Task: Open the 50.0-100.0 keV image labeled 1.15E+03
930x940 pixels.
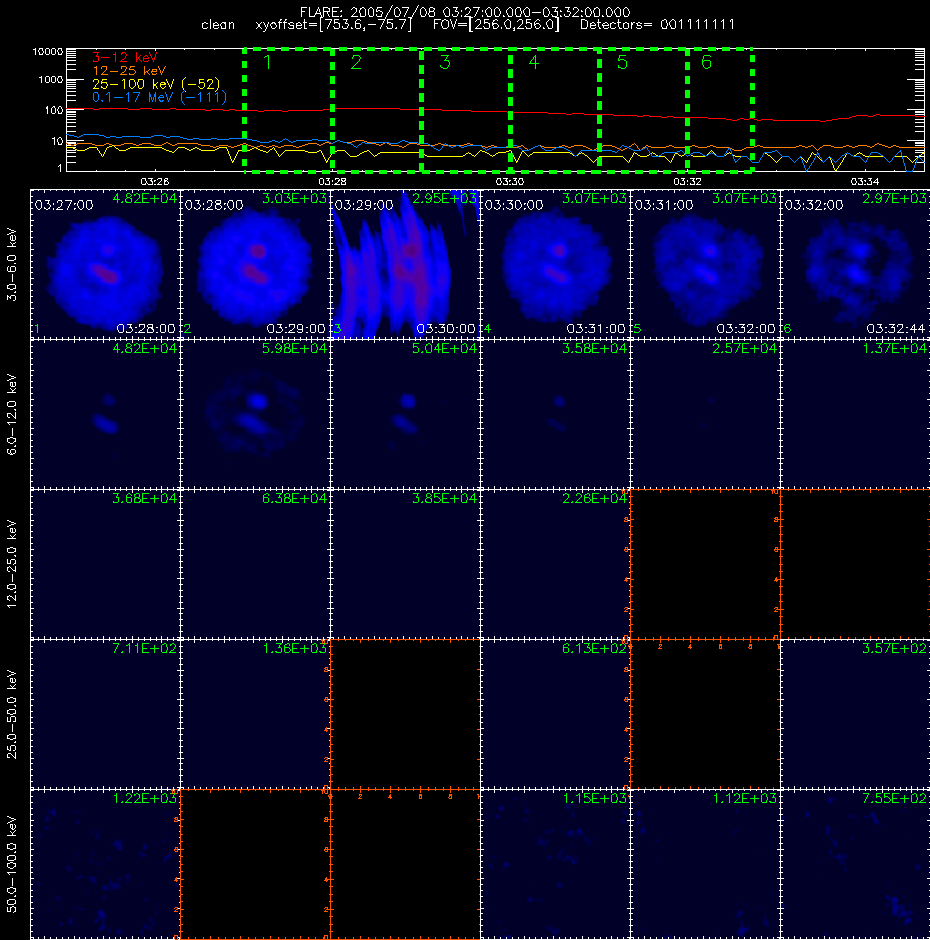Action: (x=555, y=864)
